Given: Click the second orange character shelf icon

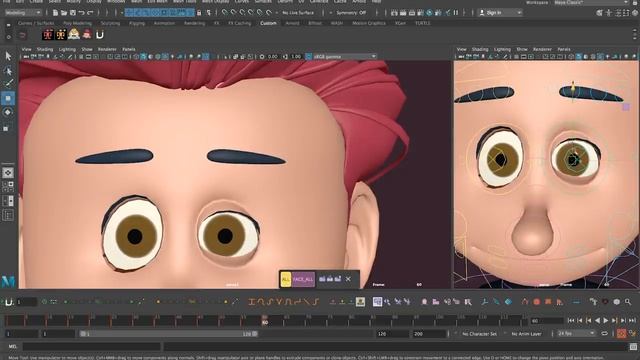Looking at the screenshot, I should (x=61, y=35).
